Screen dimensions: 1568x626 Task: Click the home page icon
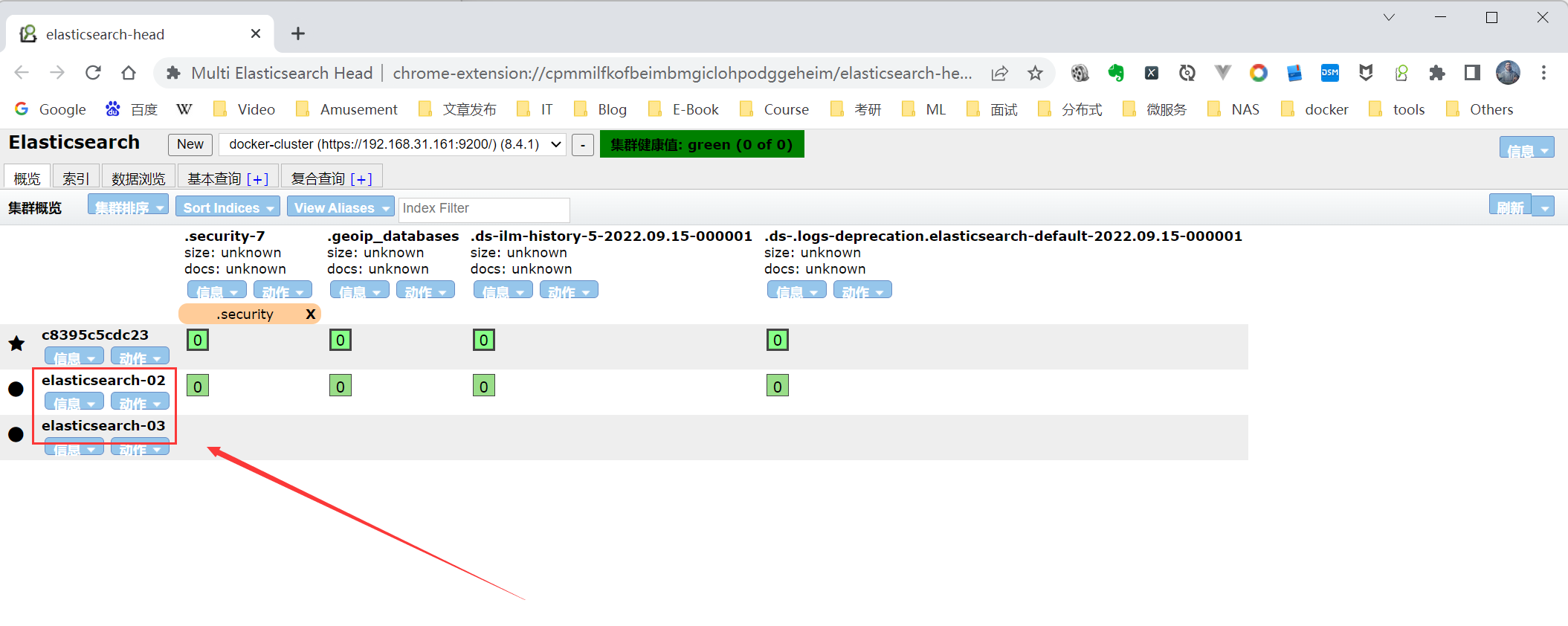coord(129,73)
